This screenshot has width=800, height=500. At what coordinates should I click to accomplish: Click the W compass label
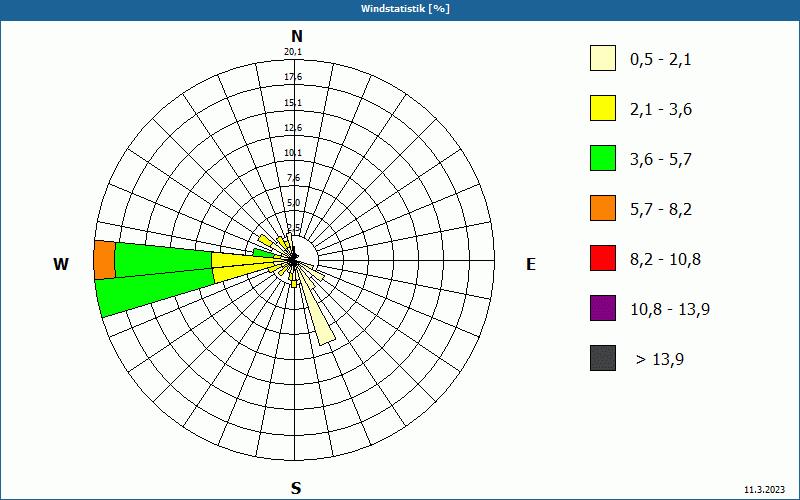61,264
